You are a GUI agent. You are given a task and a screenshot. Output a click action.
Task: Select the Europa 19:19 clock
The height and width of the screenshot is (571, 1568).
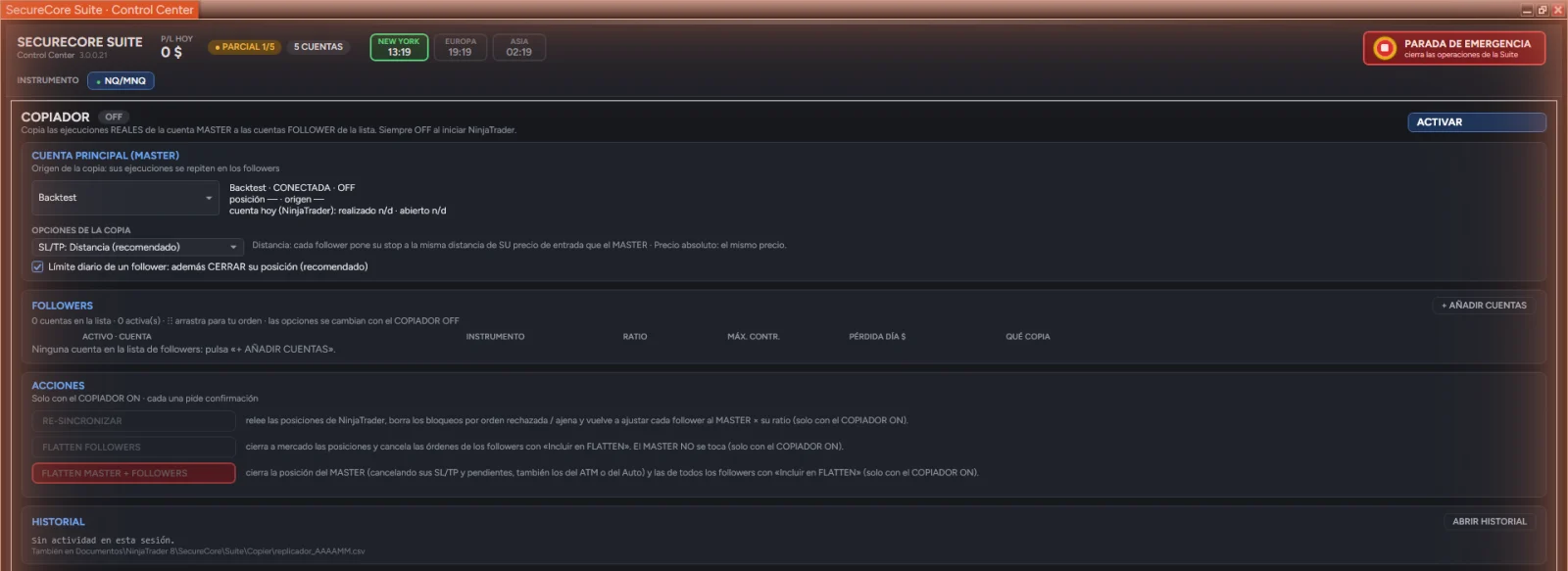click(x=461, y=47)
